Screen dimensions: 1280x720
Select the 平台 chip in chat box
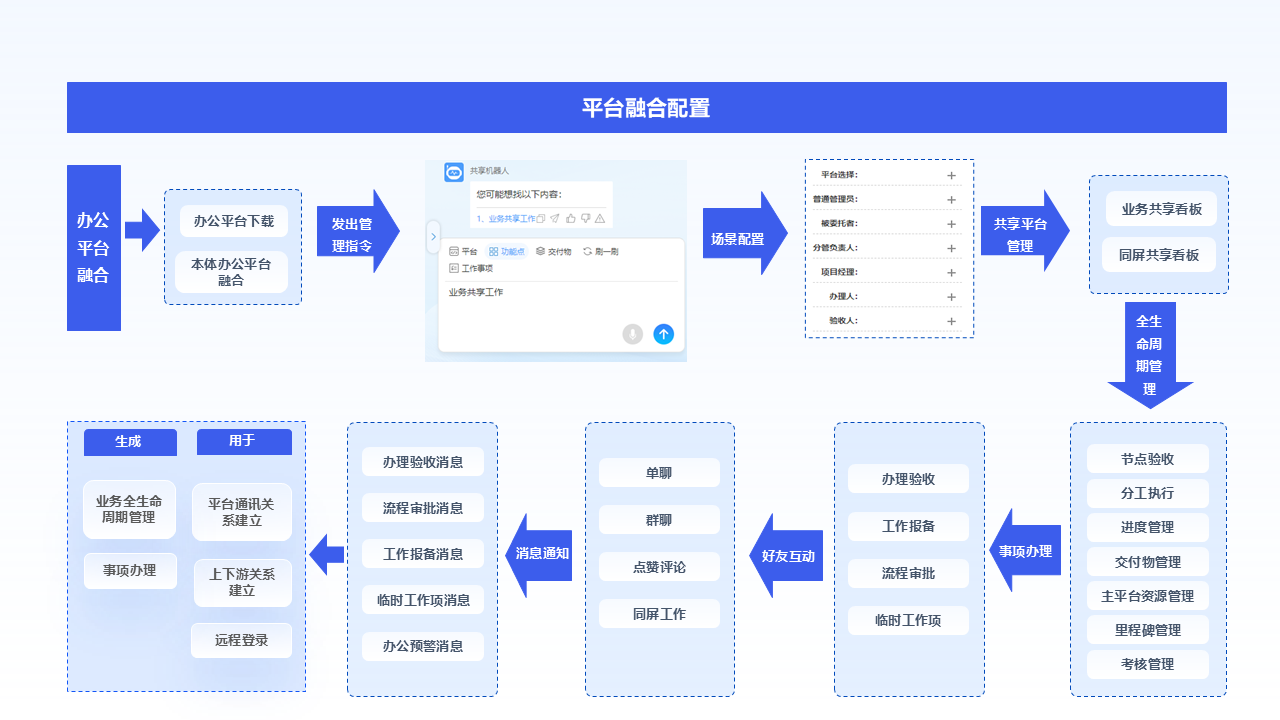pos(463,251)
